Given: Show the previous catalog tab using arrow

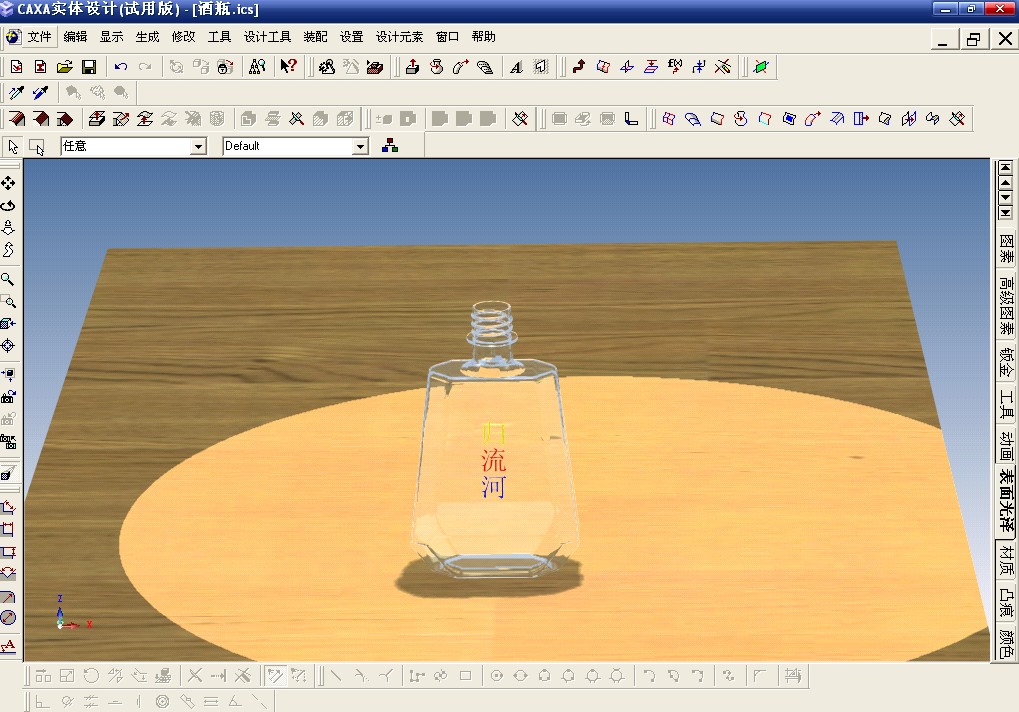Looking at the screenshot, I should pyautogui.click(x=1005, y=183).
